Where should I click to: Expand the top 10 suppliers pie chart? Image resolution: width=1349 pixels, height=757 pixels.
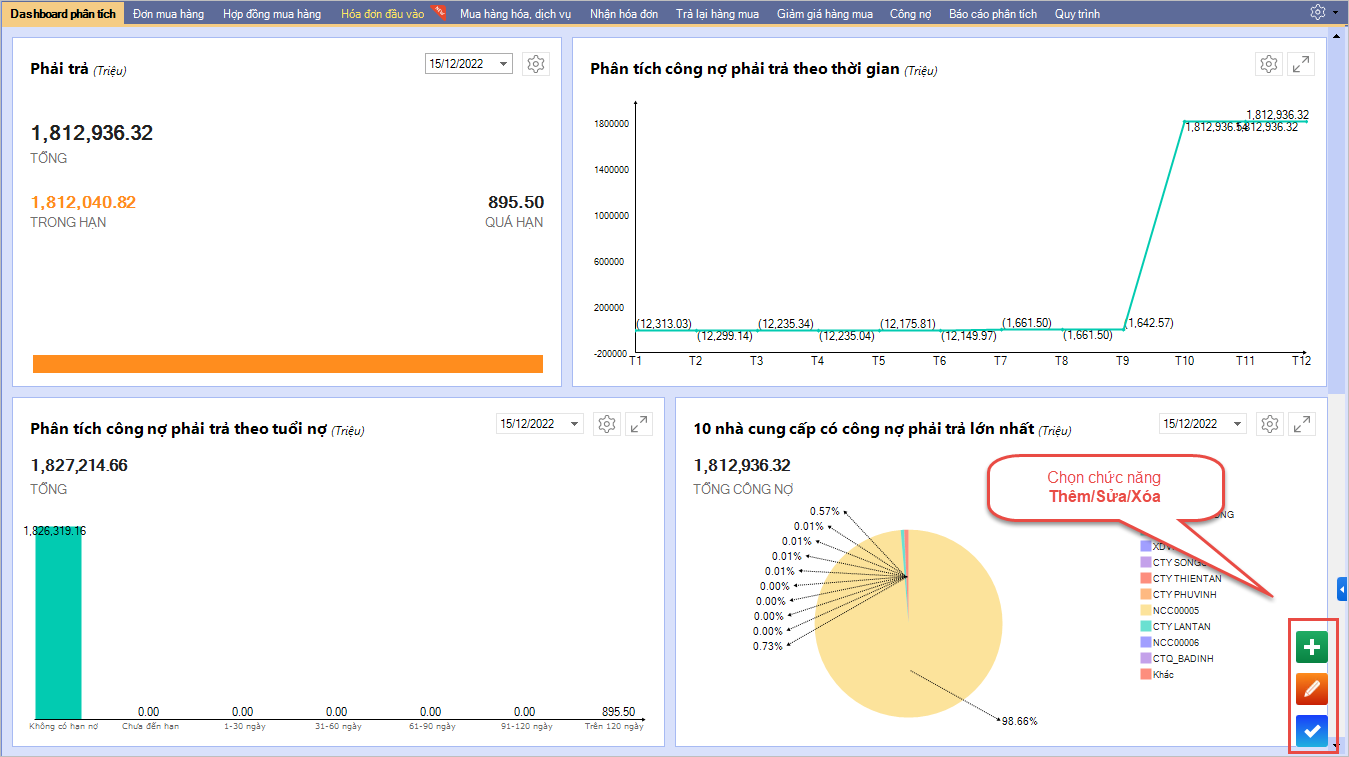coord(1302,424)
